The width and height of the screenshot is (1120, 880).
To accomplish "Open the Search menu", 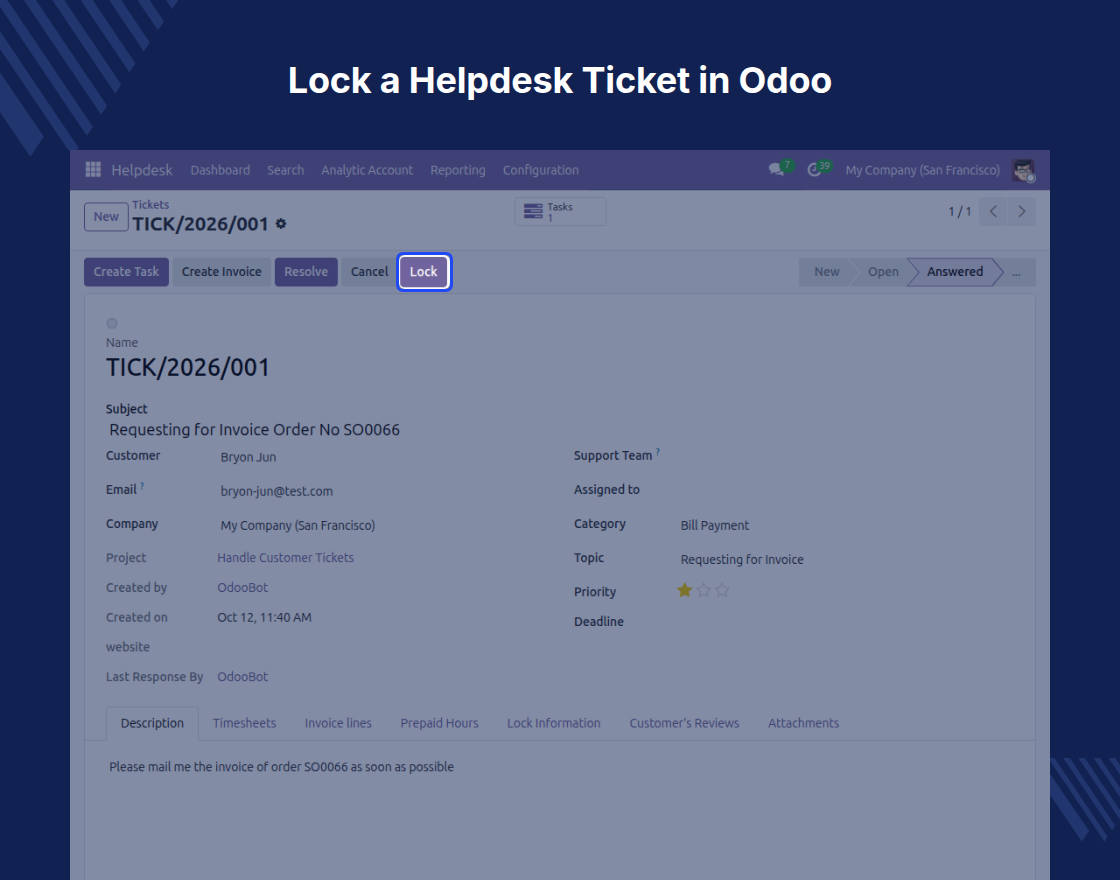I will [x=286, y=170].
